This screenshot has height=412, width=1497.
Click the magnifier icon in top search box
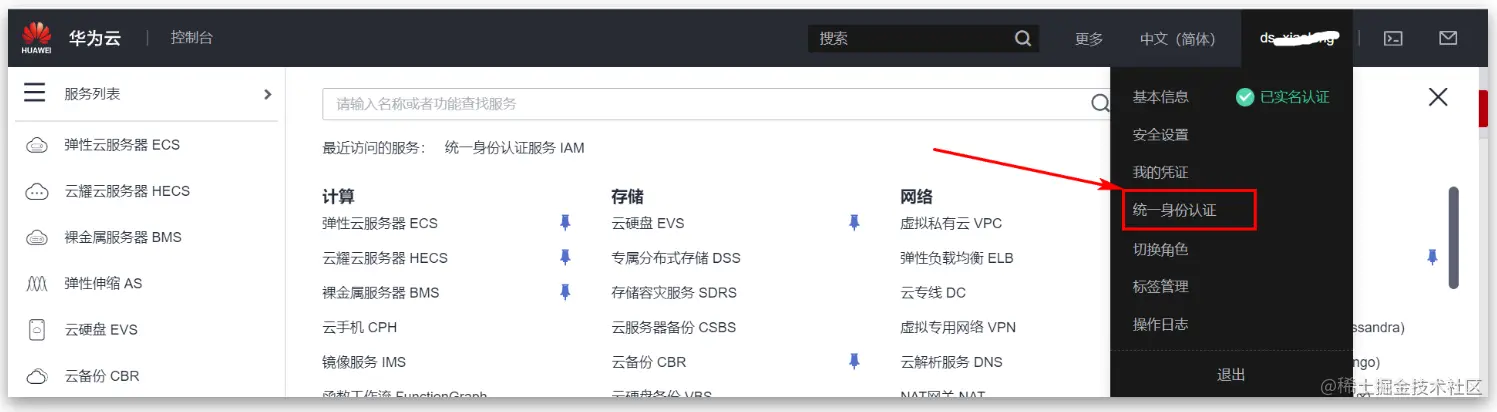point(1023,38)
